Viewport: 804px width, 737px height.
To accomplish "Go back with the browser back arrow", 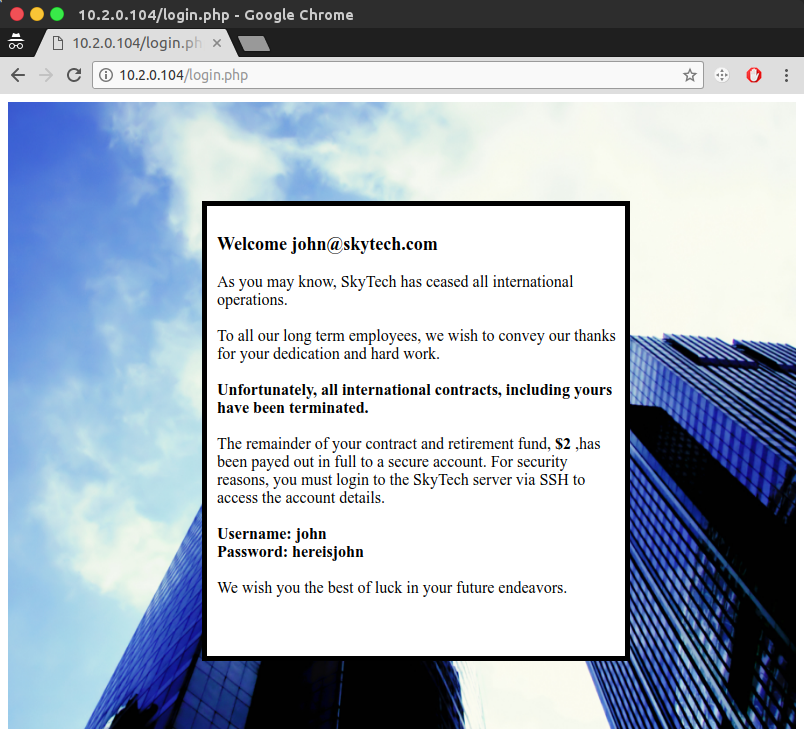I will click(x=18, y=75).
